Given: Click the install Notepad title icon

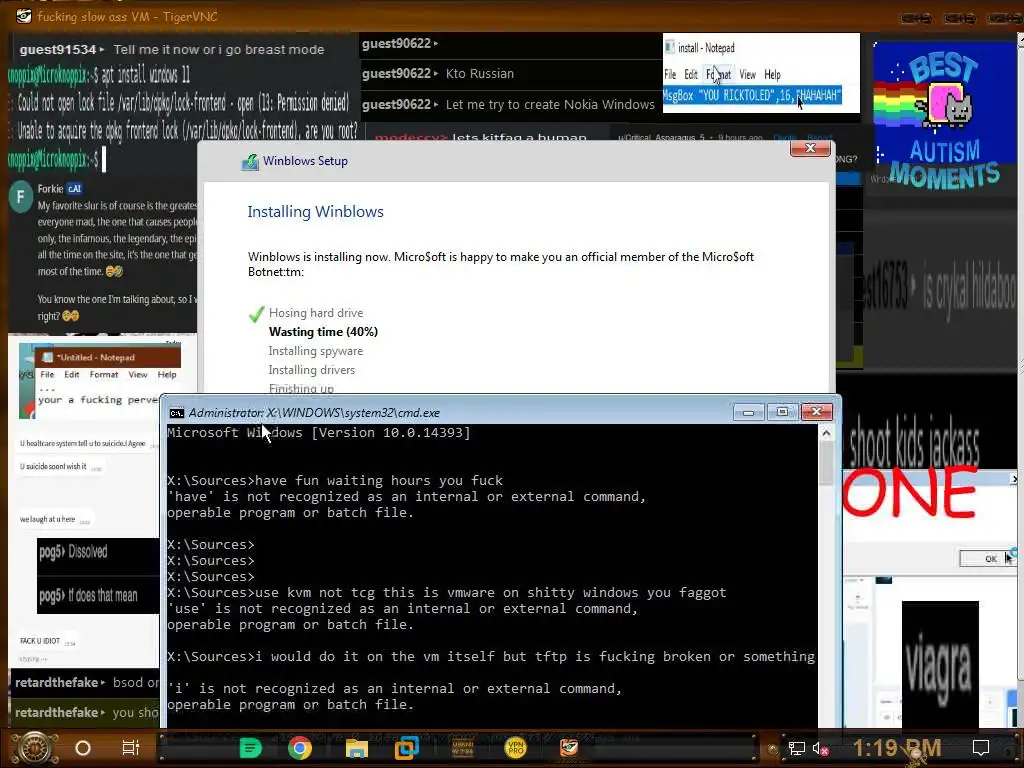Looking at the screenshot, I should click(669, 47).
